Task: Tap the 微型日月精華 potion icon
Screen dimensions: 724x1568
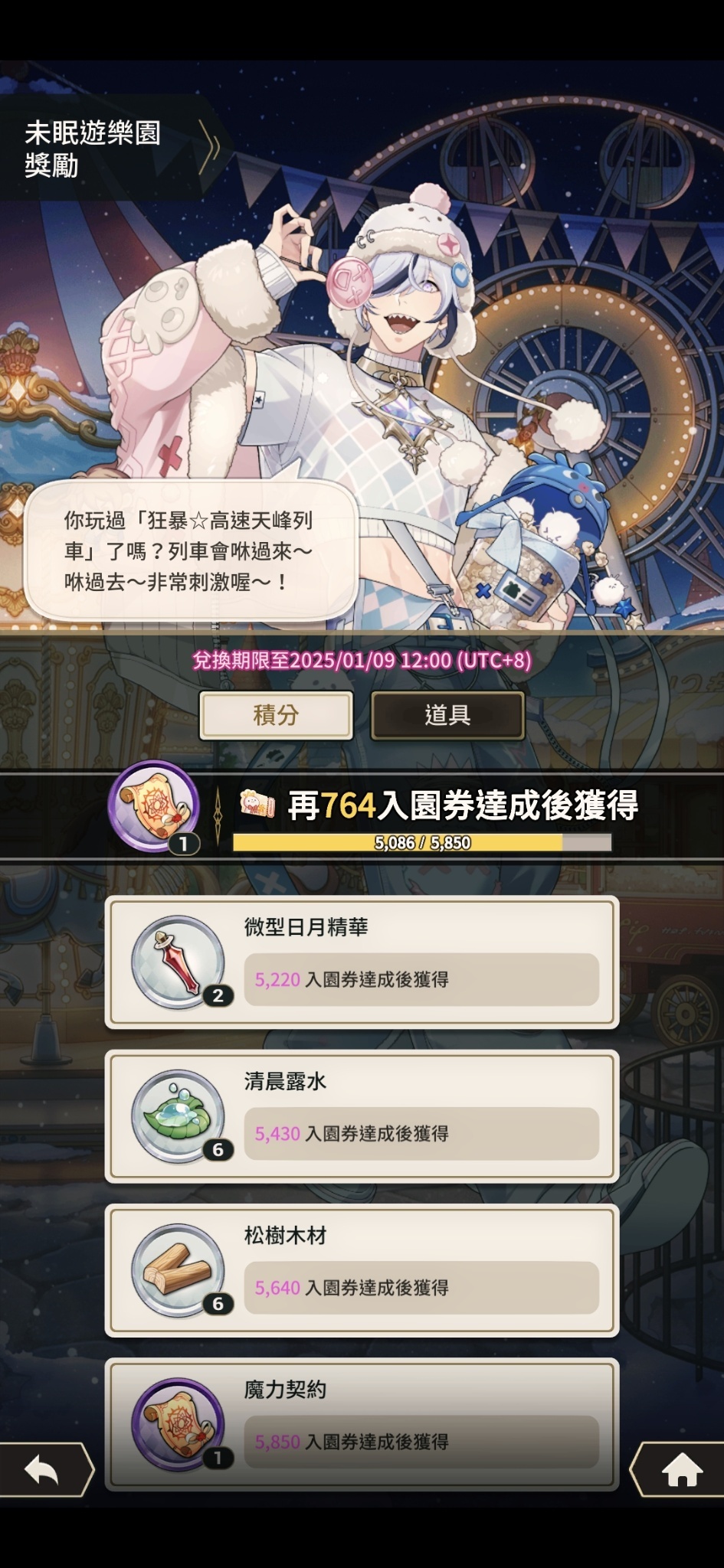Action: [x=179, y=962]
